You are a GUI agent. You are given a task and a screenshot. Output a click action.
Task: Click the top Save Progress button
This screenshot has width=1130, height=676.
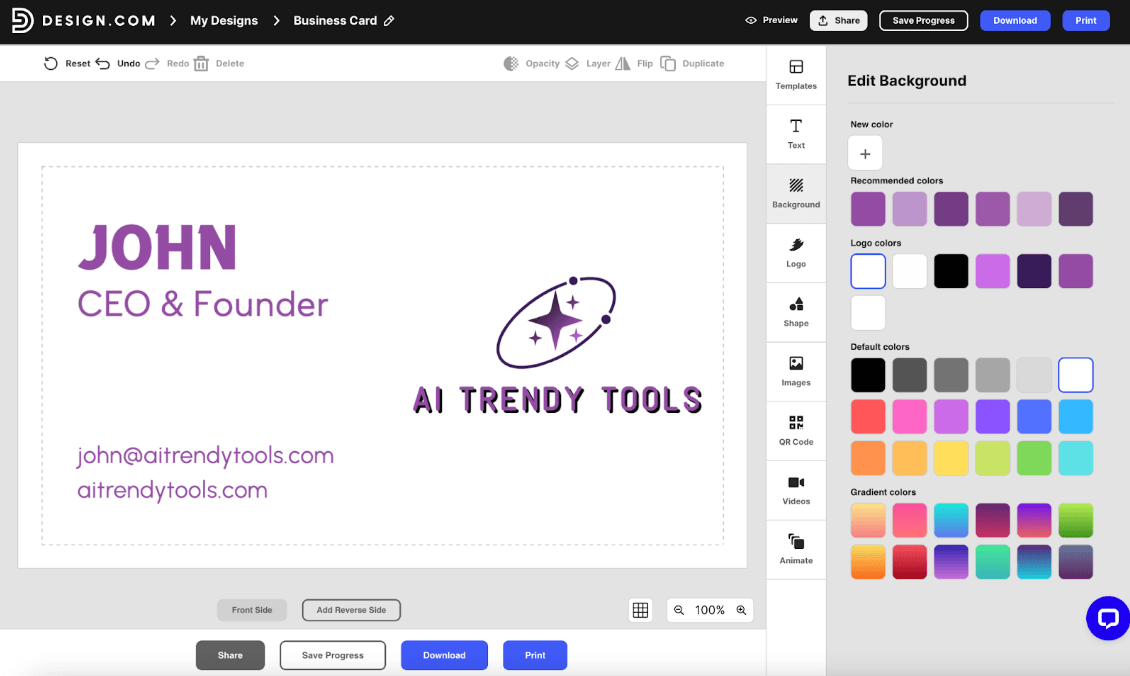pyautogui.click(x=923, y=20)
